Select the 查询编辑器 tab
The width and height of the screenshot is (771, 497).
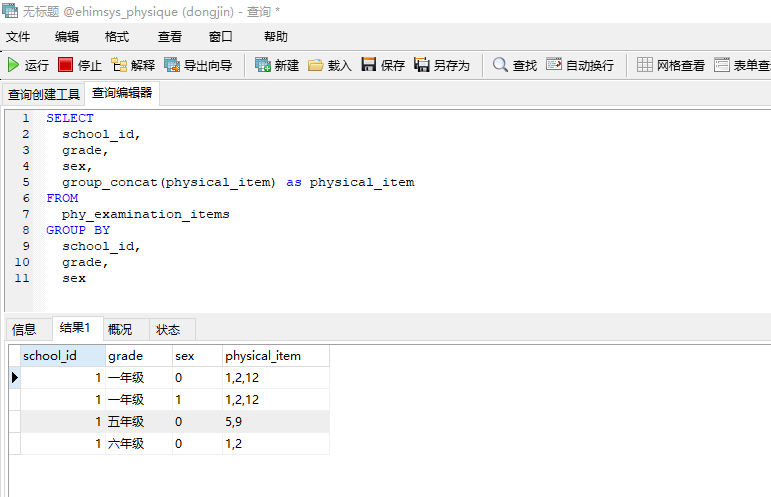point(122,93)
